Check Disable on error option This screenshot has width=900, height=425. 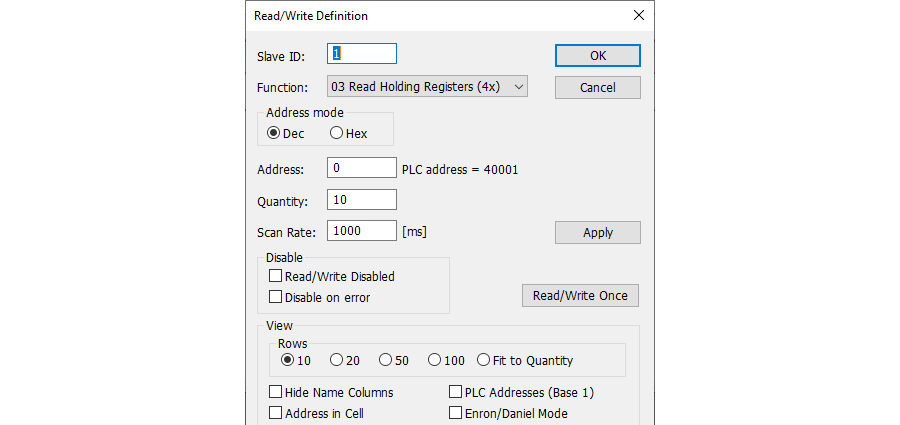click(x=320, y=298)
